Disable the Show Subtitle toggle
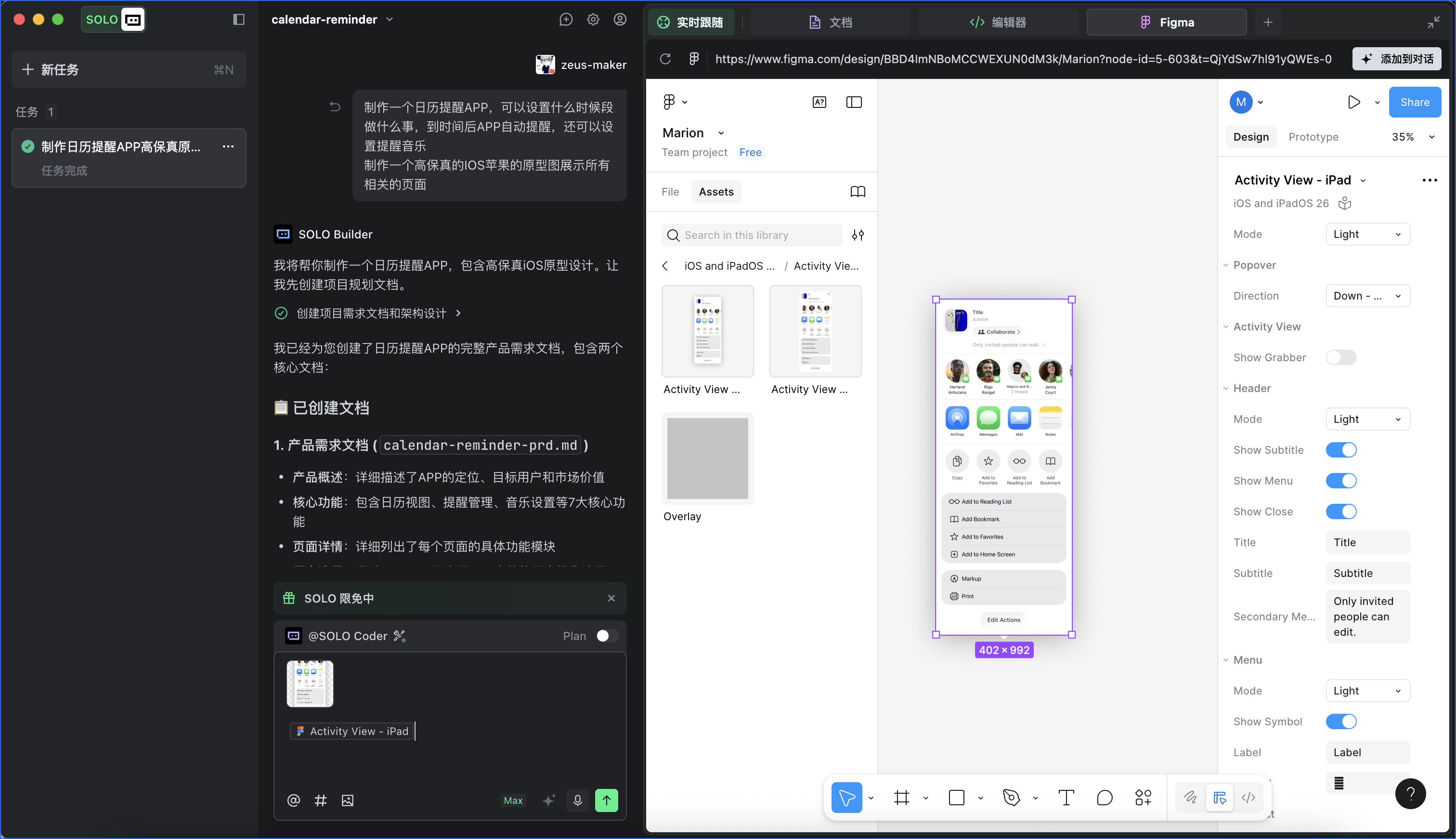This screenshot has width=1456, height=839. click(x=1341, y=449)
